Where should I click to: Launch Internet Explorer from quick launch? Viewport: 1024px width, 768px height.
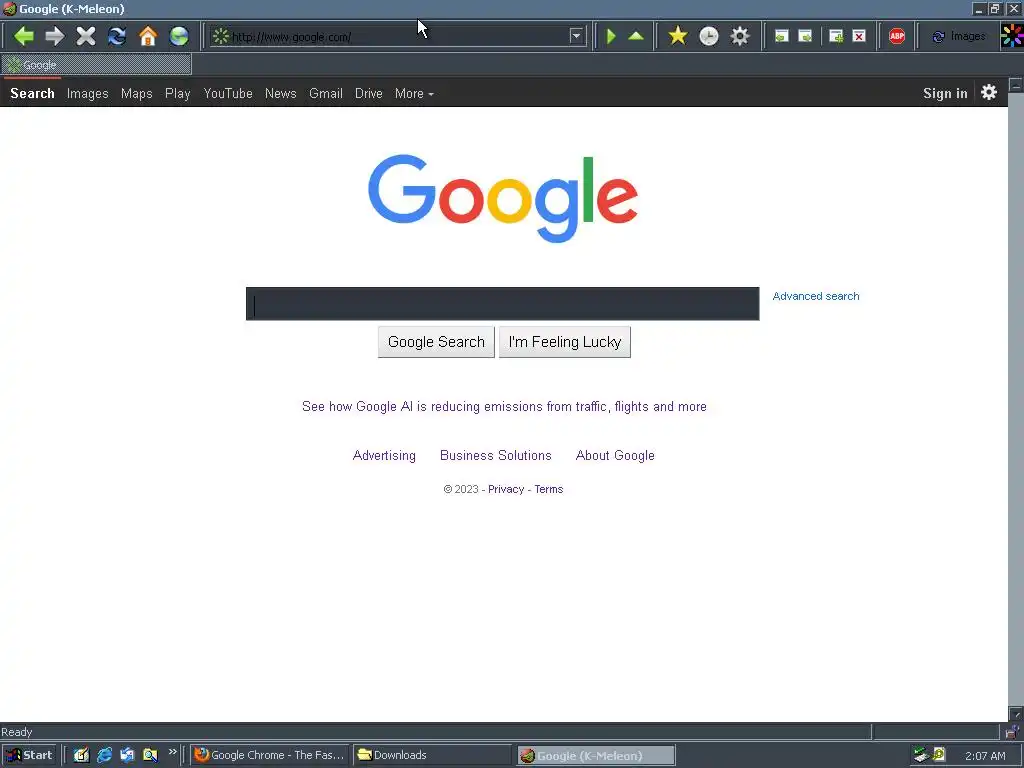tap(104, 755)
